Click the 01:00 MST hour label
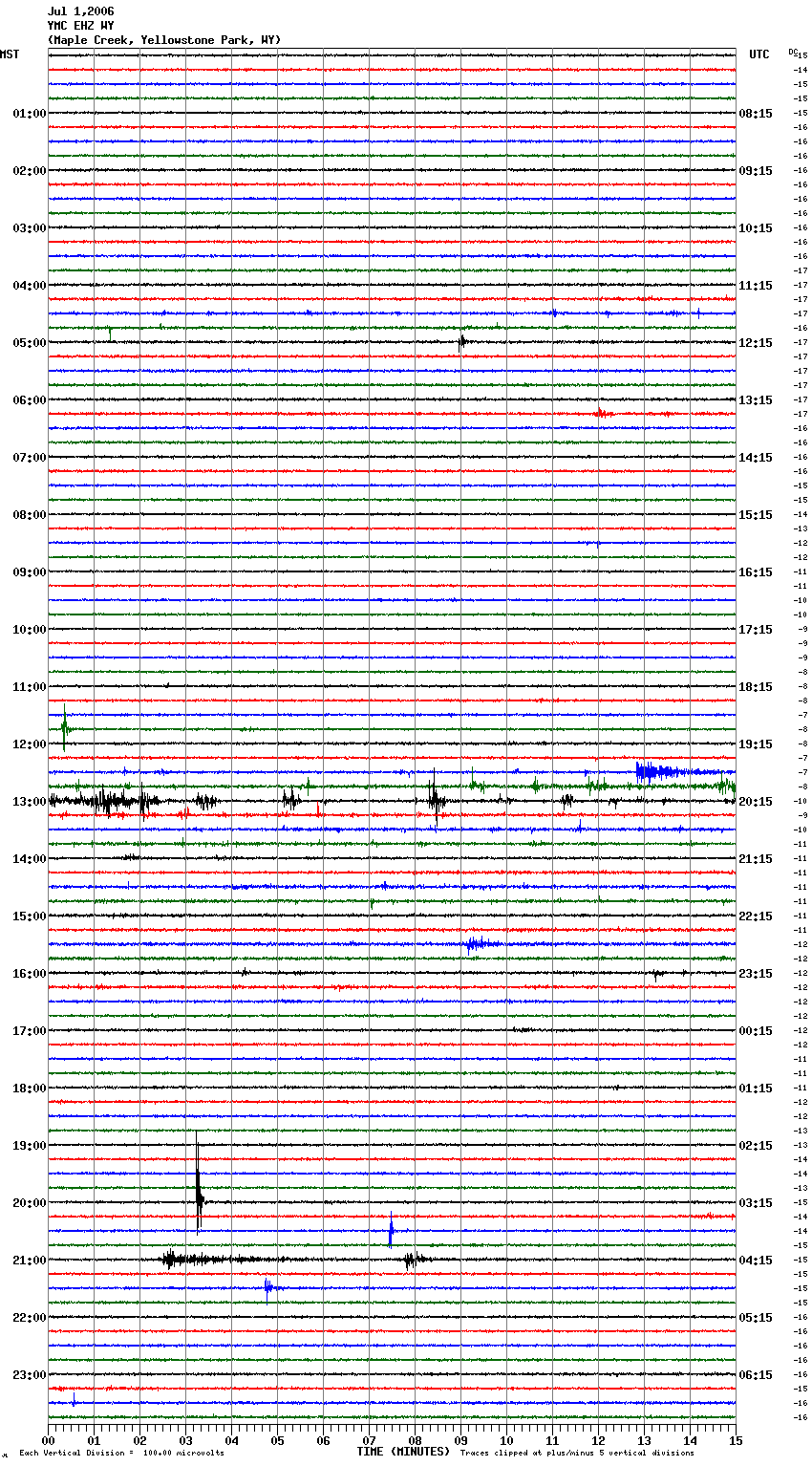 tap(29, 114)
